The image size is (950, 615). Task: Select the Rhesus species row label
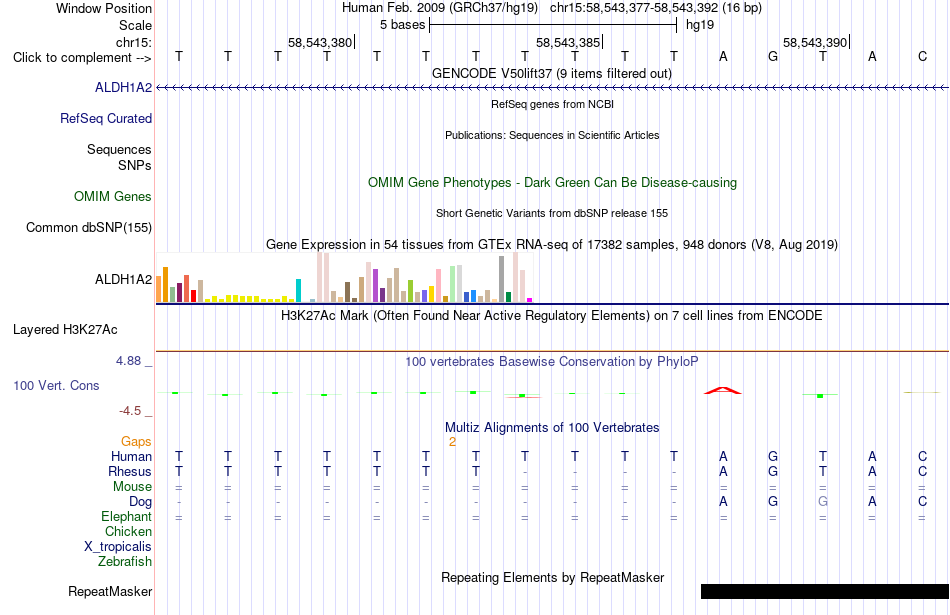pyautogui.click(x=130, y=471)
